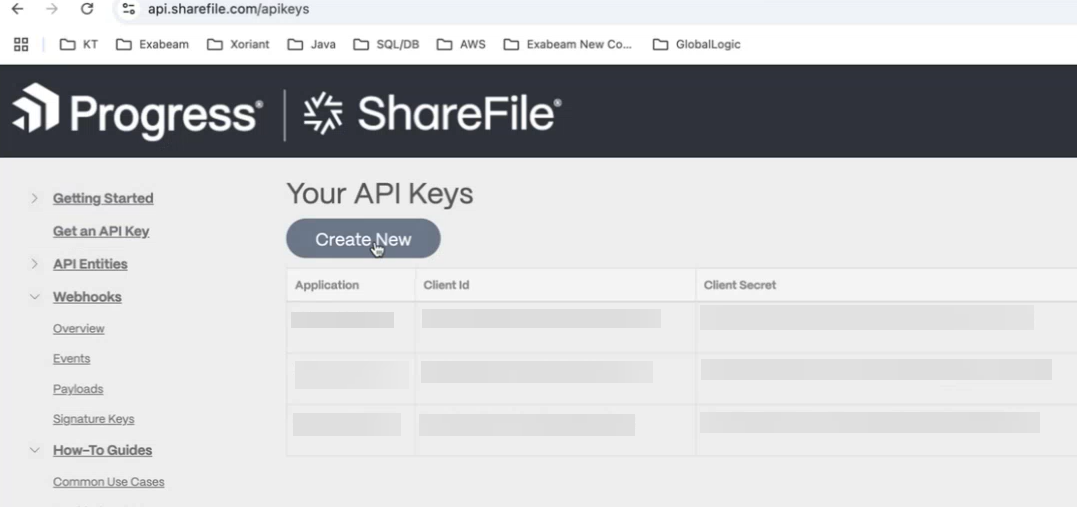Click the Your API Keys heading
The width and height of the screenshot is (1077, 507).
tap(380, 194)
